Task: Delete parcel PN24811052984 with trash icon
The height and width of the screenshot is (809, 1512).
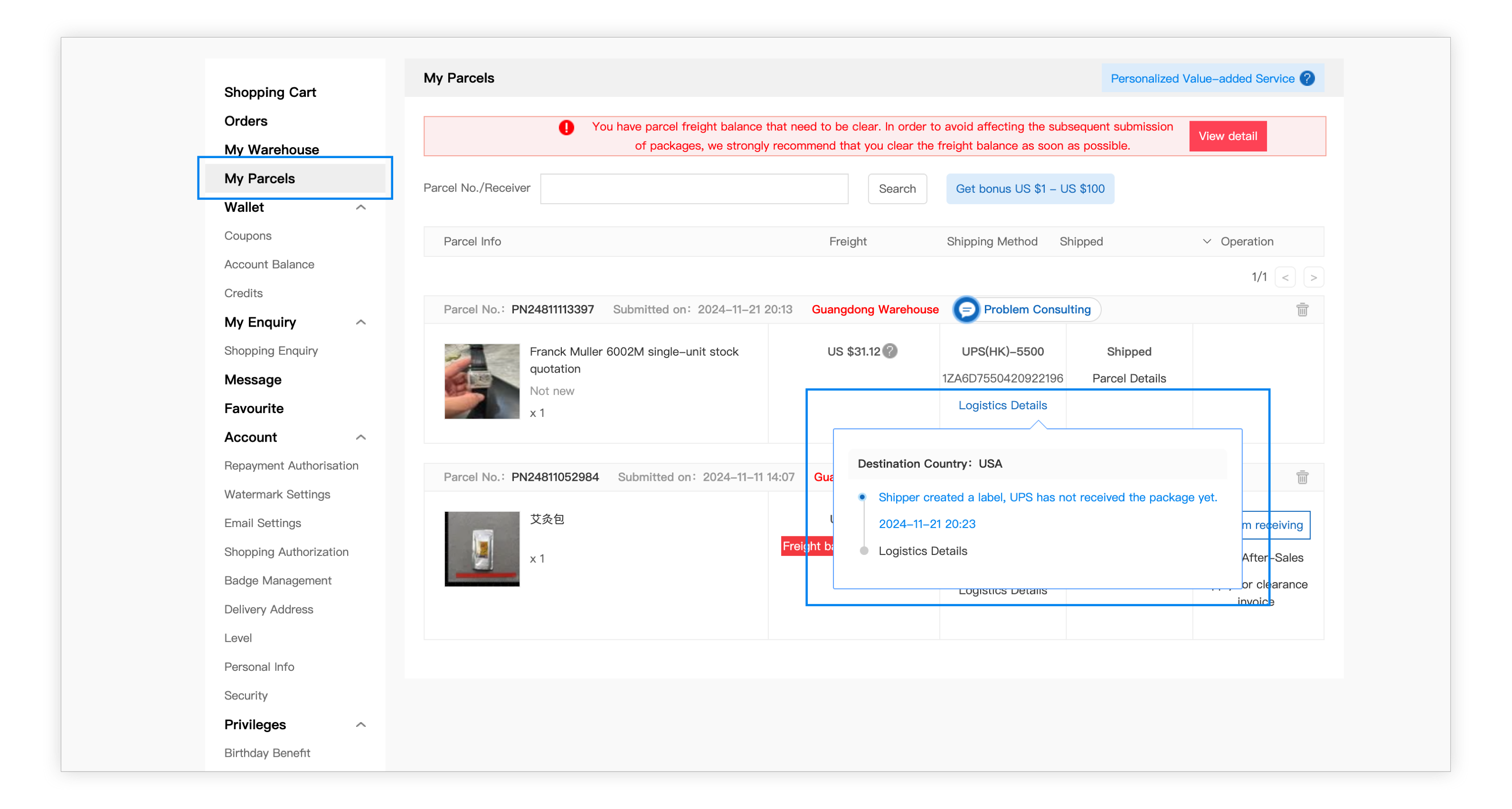Action: point(1302,477)
